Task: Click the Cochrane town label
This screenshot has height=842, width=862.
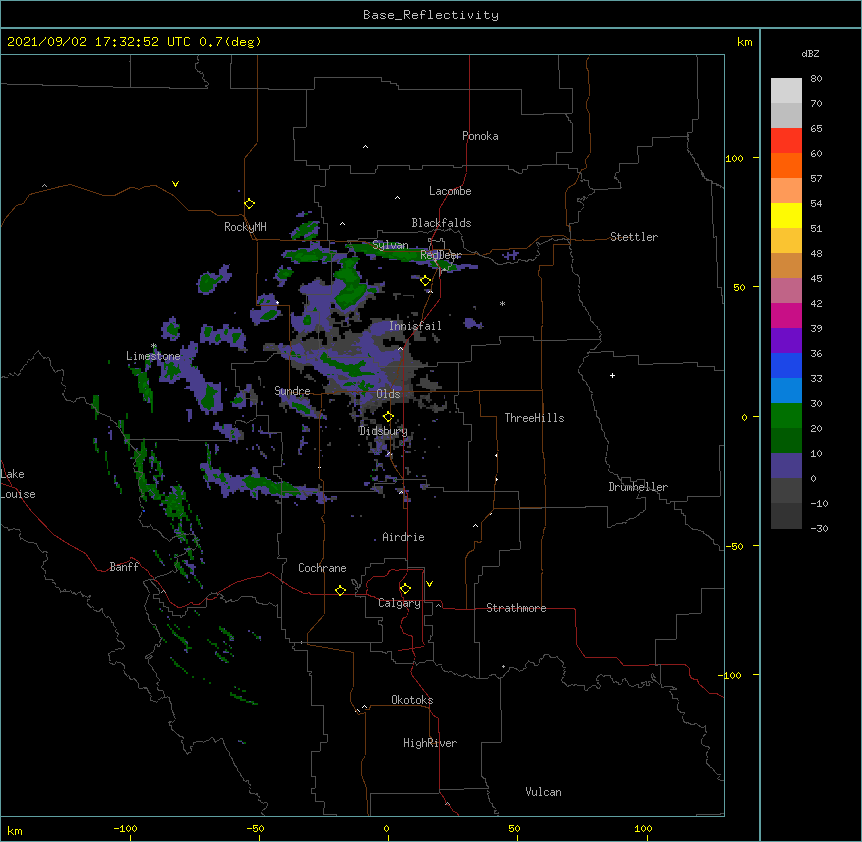Action: [x=322, y=568]
